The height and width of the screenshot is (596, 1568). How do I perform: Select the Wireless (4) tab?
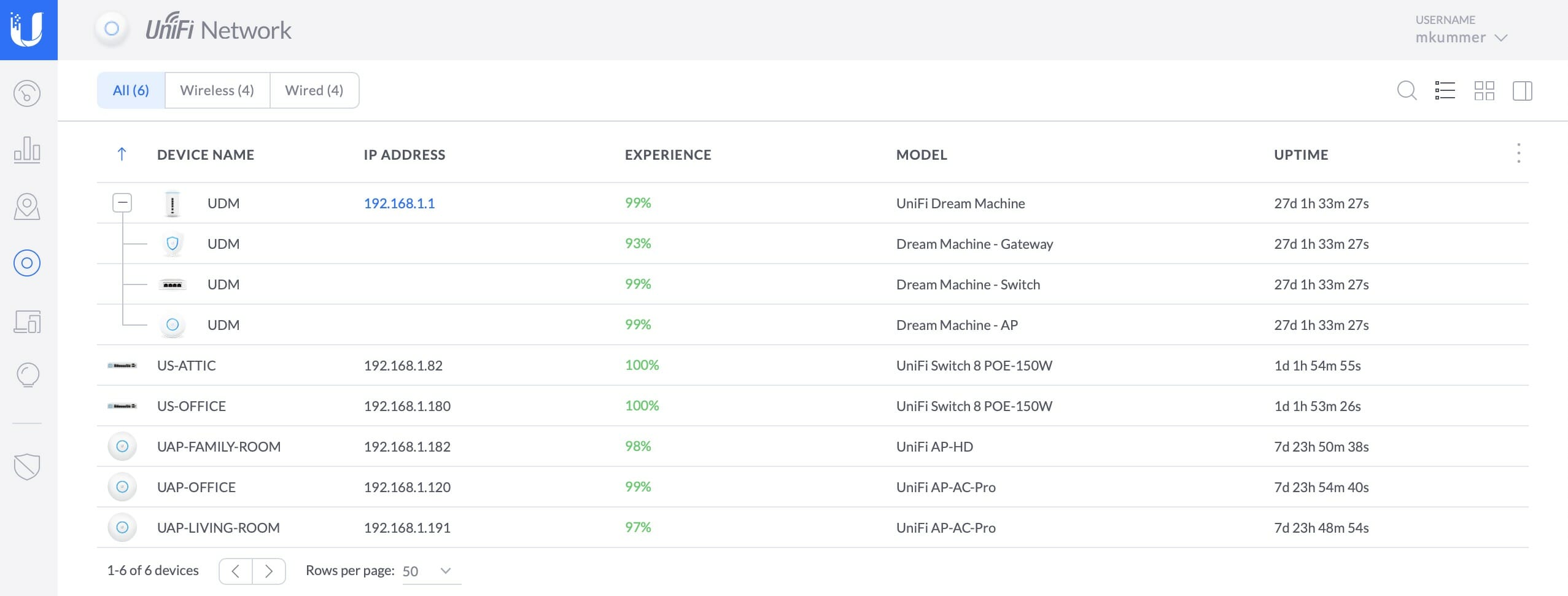[217, 90]
